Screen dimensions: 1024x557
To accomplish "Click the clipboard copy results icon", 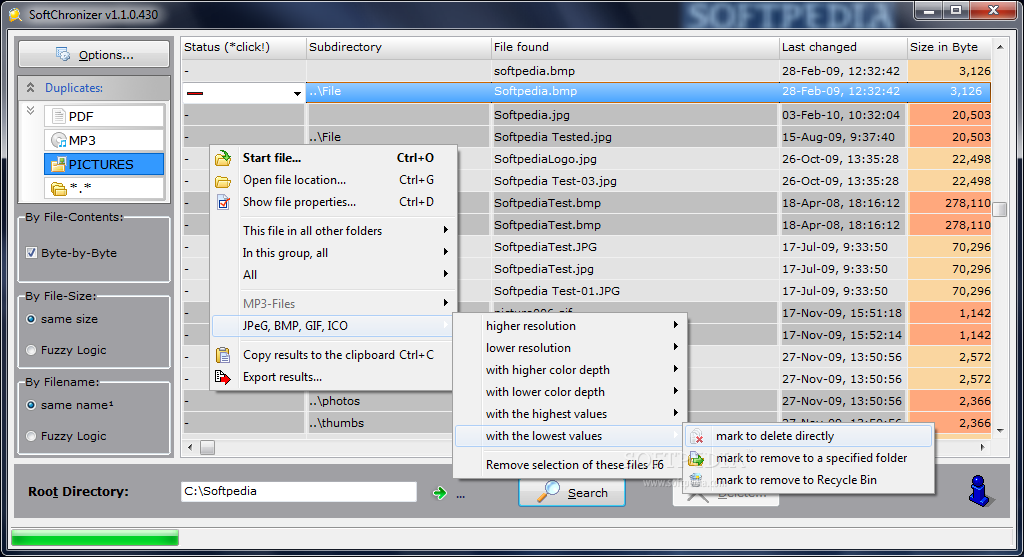I will click(x=223, y=355).
